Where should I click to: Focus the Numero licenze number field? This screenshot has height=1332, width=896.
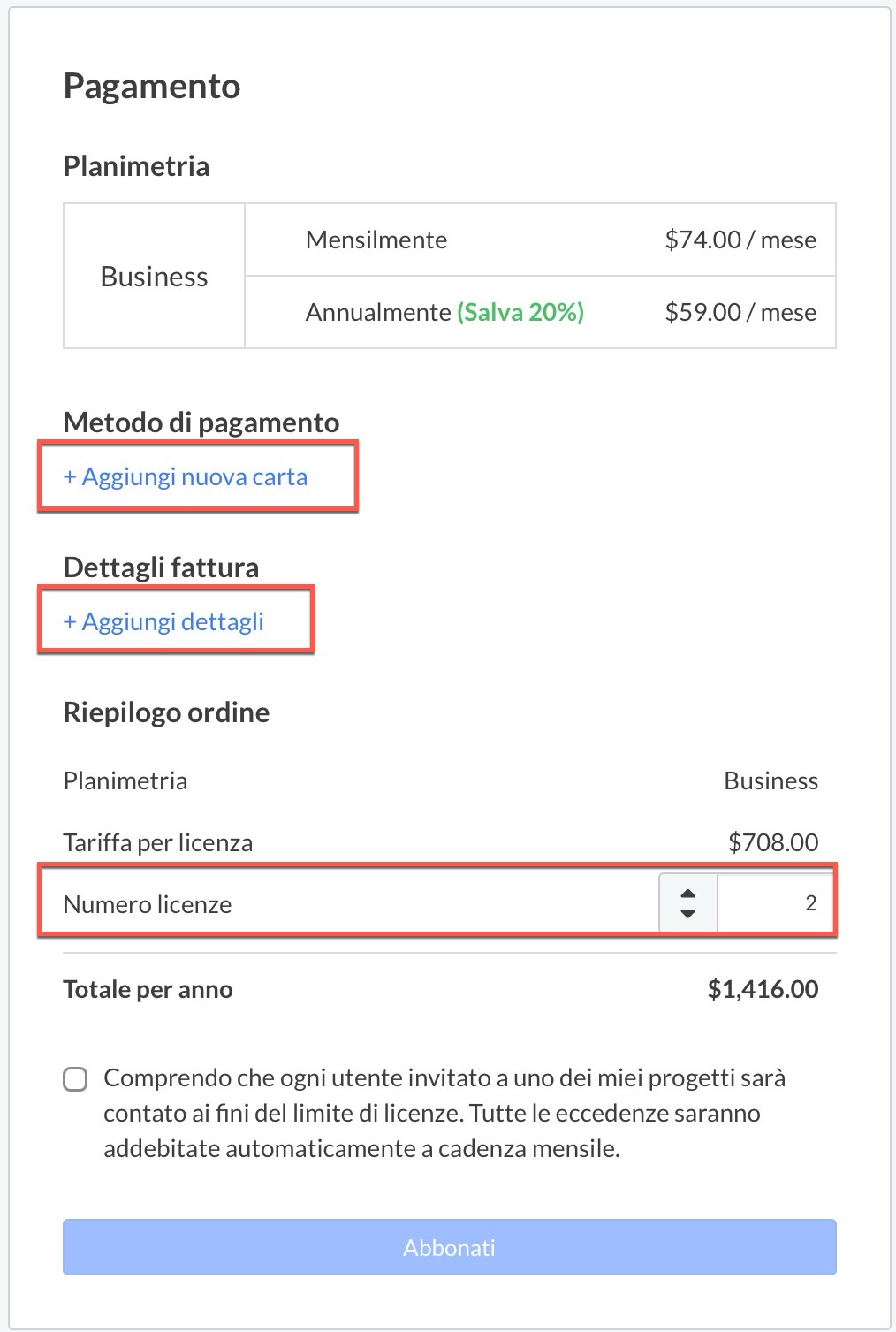click(x=775, y=903)
